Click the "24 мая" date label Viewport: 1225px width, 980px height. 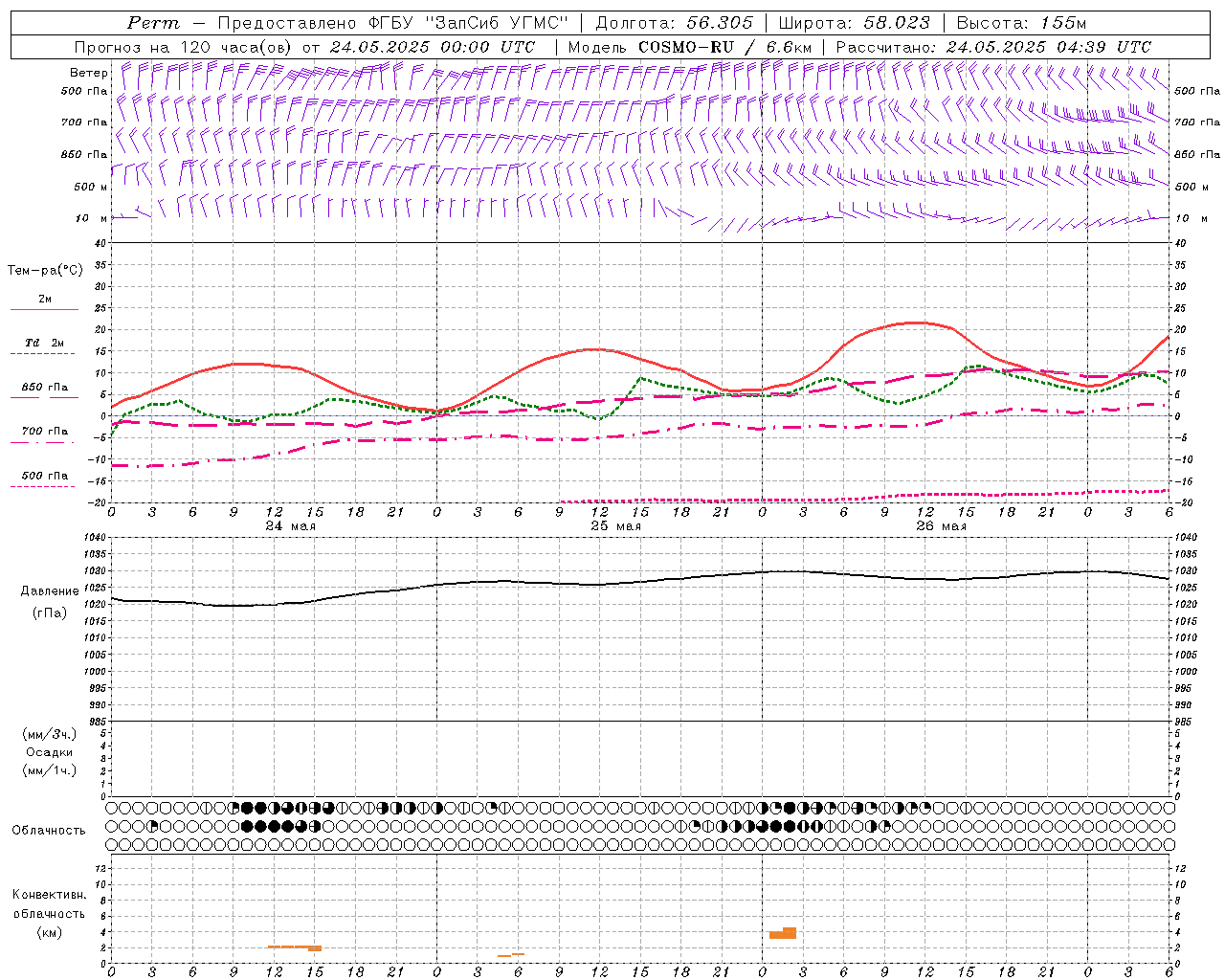click(290, 525)
